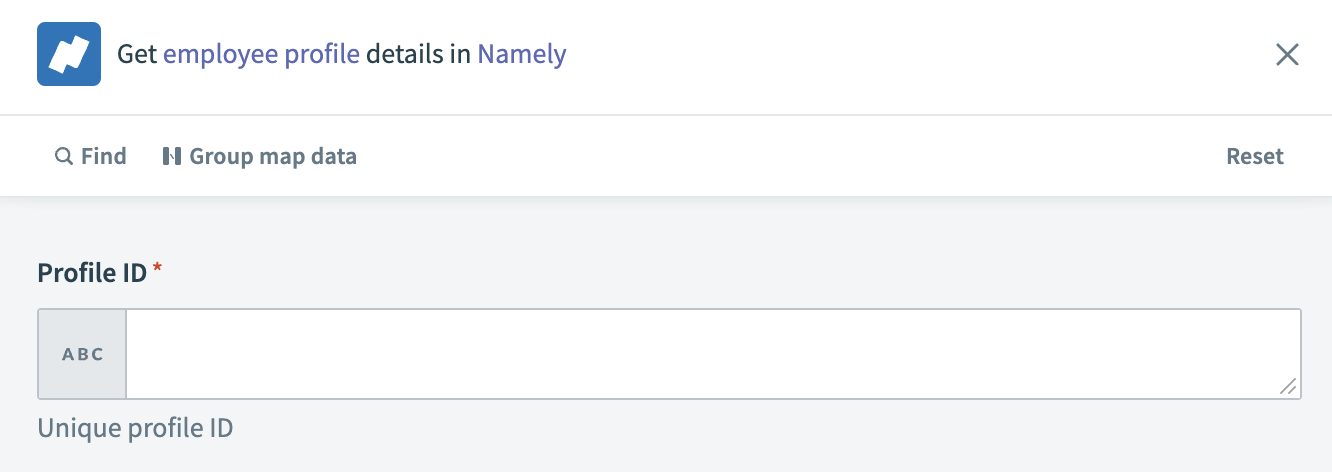Click the Profile ID field label

pyautogui.click(x=92, y=272)
